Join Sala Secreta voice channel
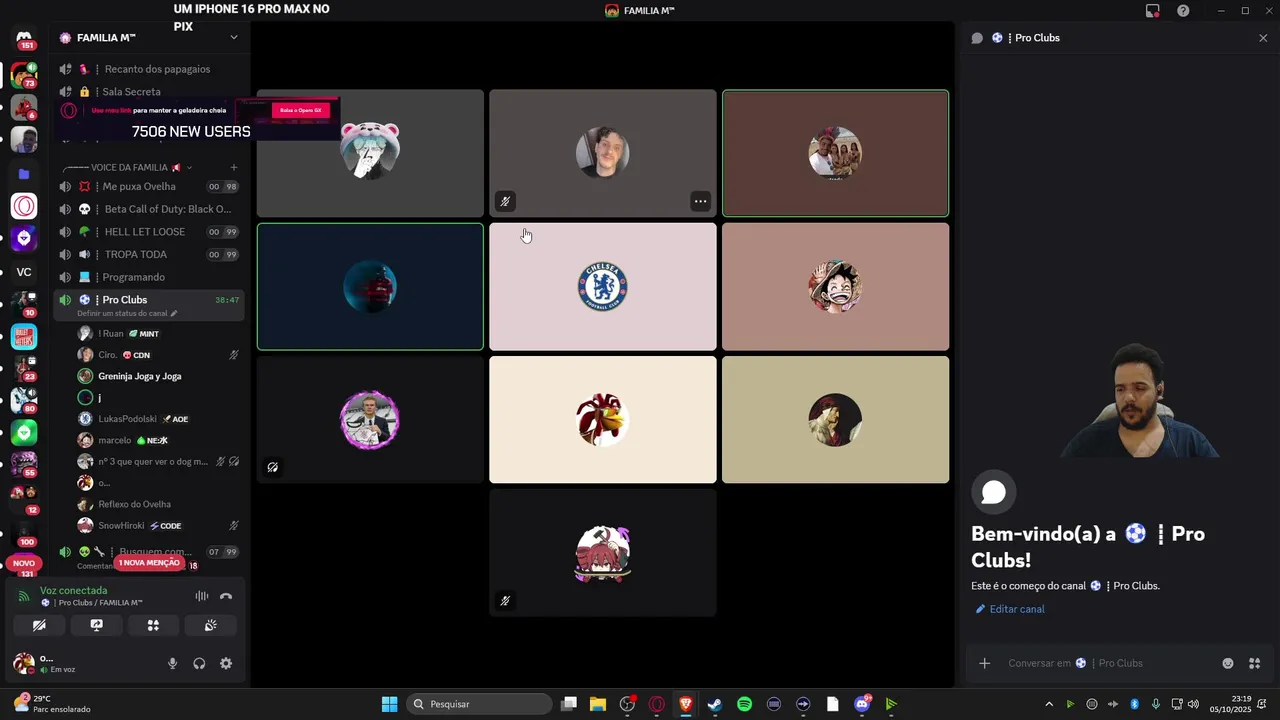This screenshot has height=720, width=1280. tap(150, 92)
